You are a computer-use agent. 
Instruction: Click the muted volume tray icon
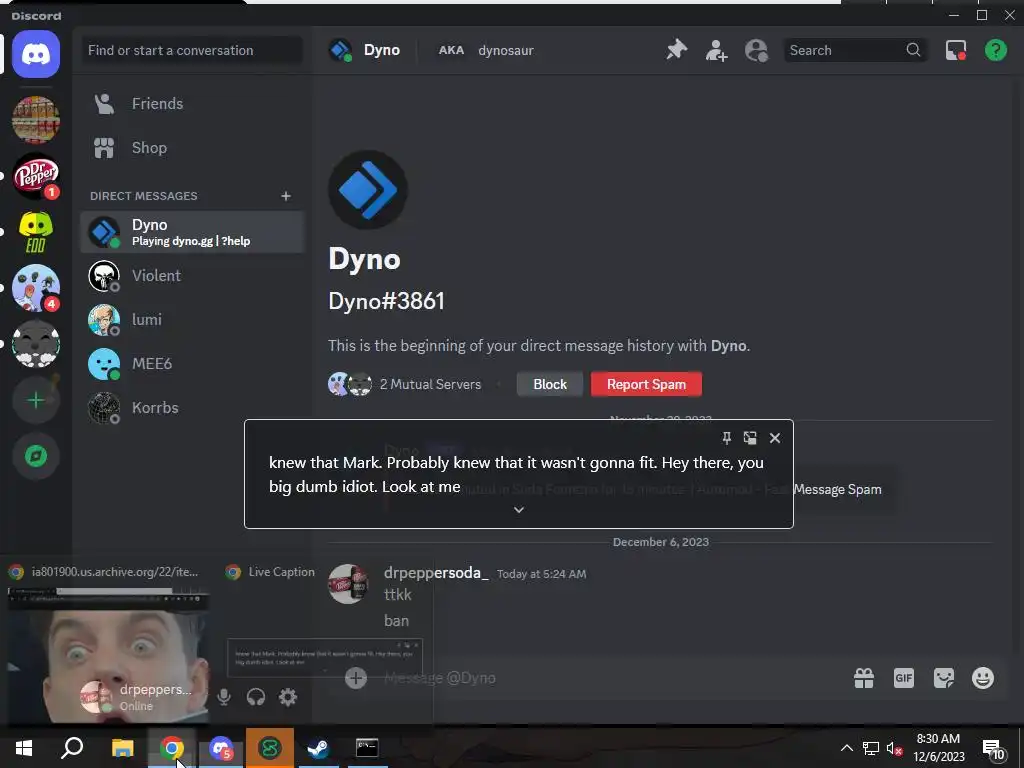[x=894, y=748]
